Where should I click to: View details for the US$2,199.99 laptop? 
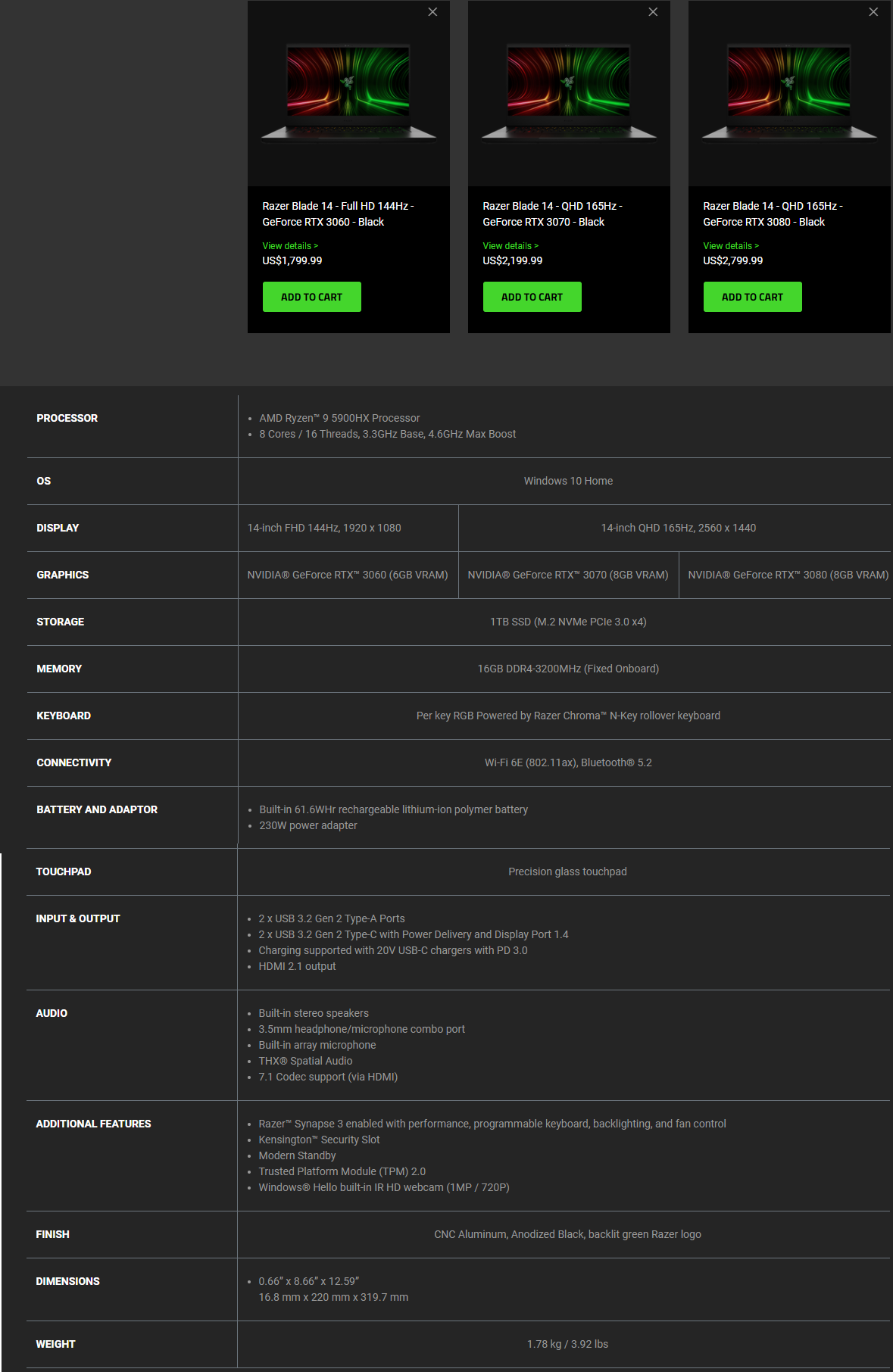click(x=511, y=246)
